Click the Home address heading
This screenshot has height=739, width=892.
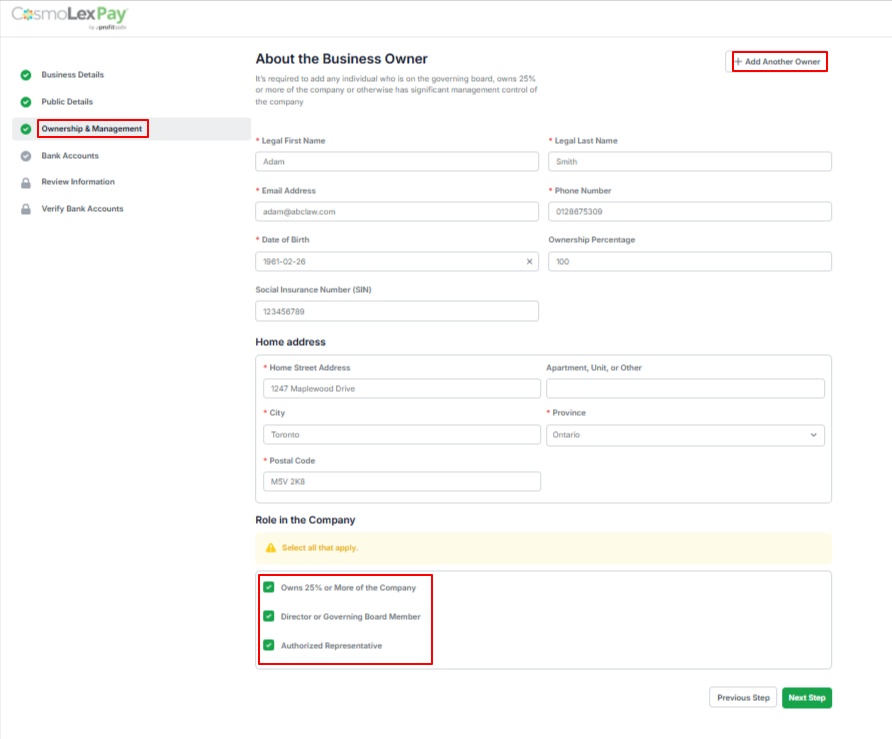point(290,342)
